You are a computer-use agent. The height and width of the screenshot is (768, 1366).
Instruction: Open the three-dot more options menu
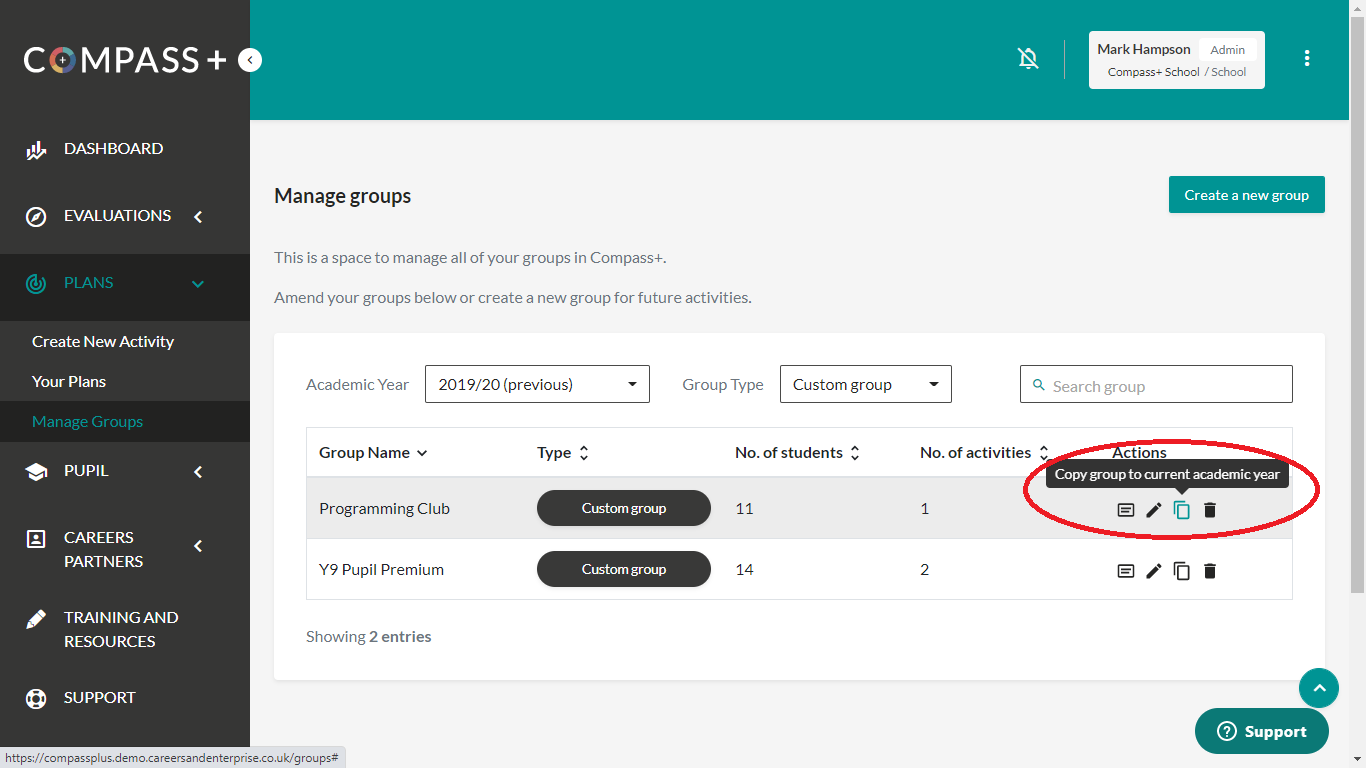1306,59
